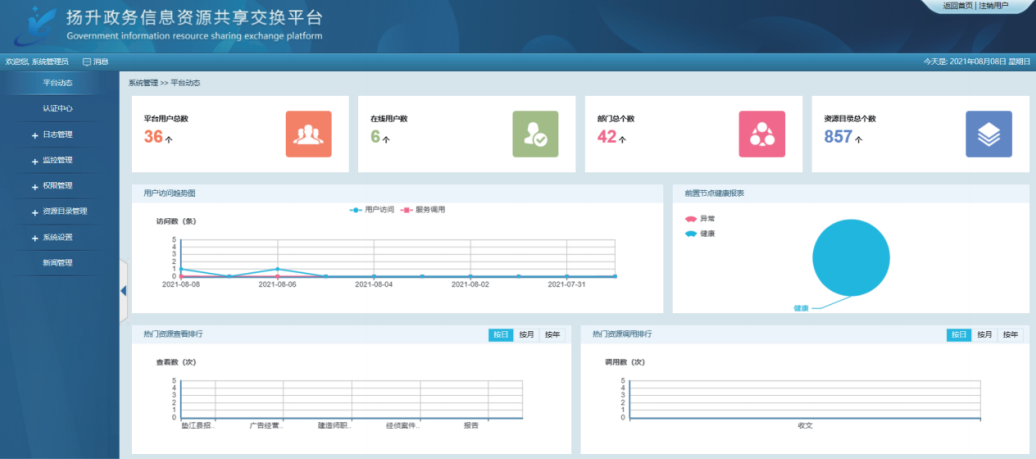This screenshot has height=459, width=1036.
Task: Expand the 资源目录管理 menu
Action: 64,211
